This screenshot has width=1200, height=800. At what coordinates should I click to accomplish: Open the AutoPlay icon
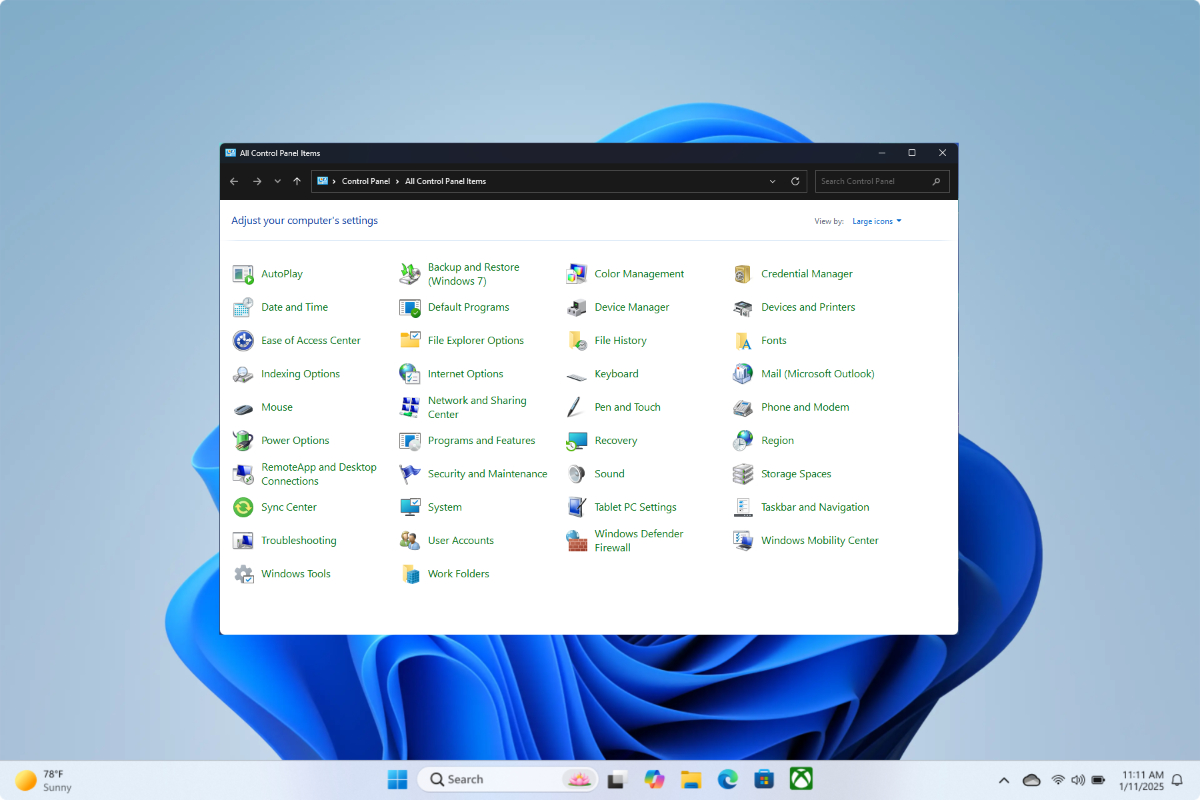pyautogui.click(x=243, y=274)
